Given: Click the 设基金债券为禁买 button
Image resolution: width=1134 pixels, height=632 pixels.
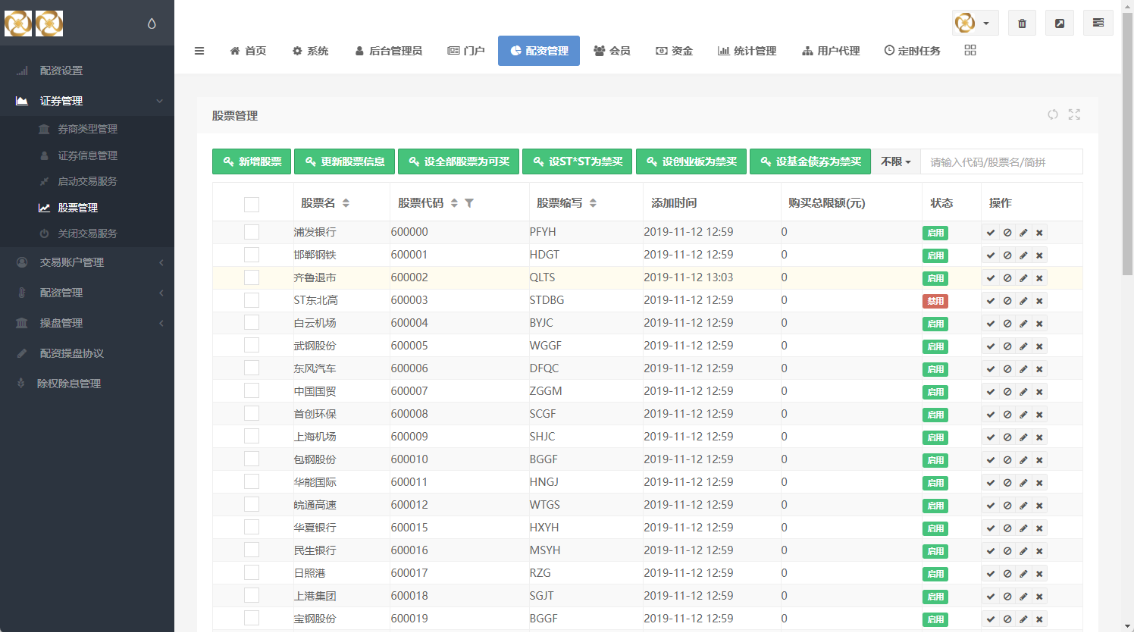Looking at the screenshot, I should point(810,162).
